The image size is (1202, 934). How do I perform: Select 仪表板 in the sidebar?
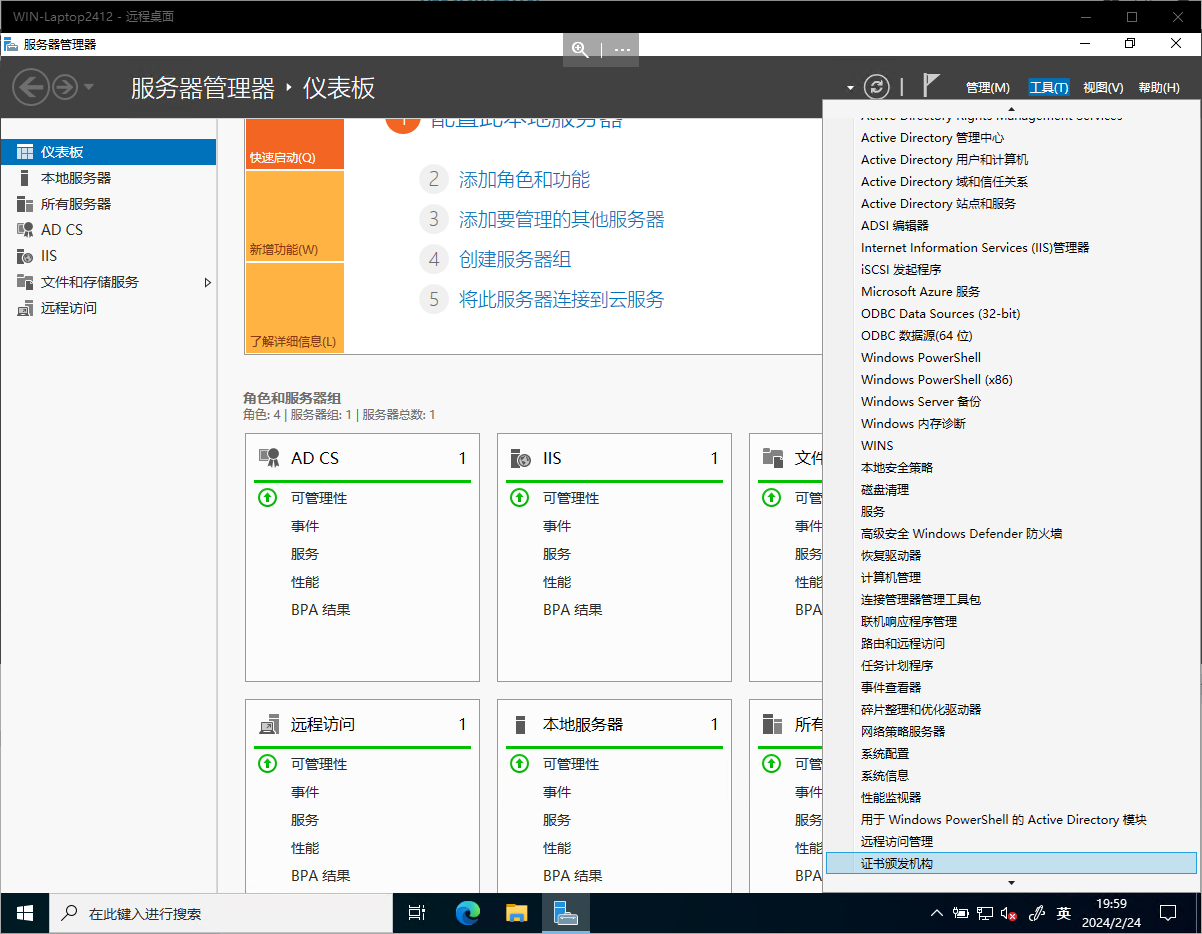coord(108,152)
